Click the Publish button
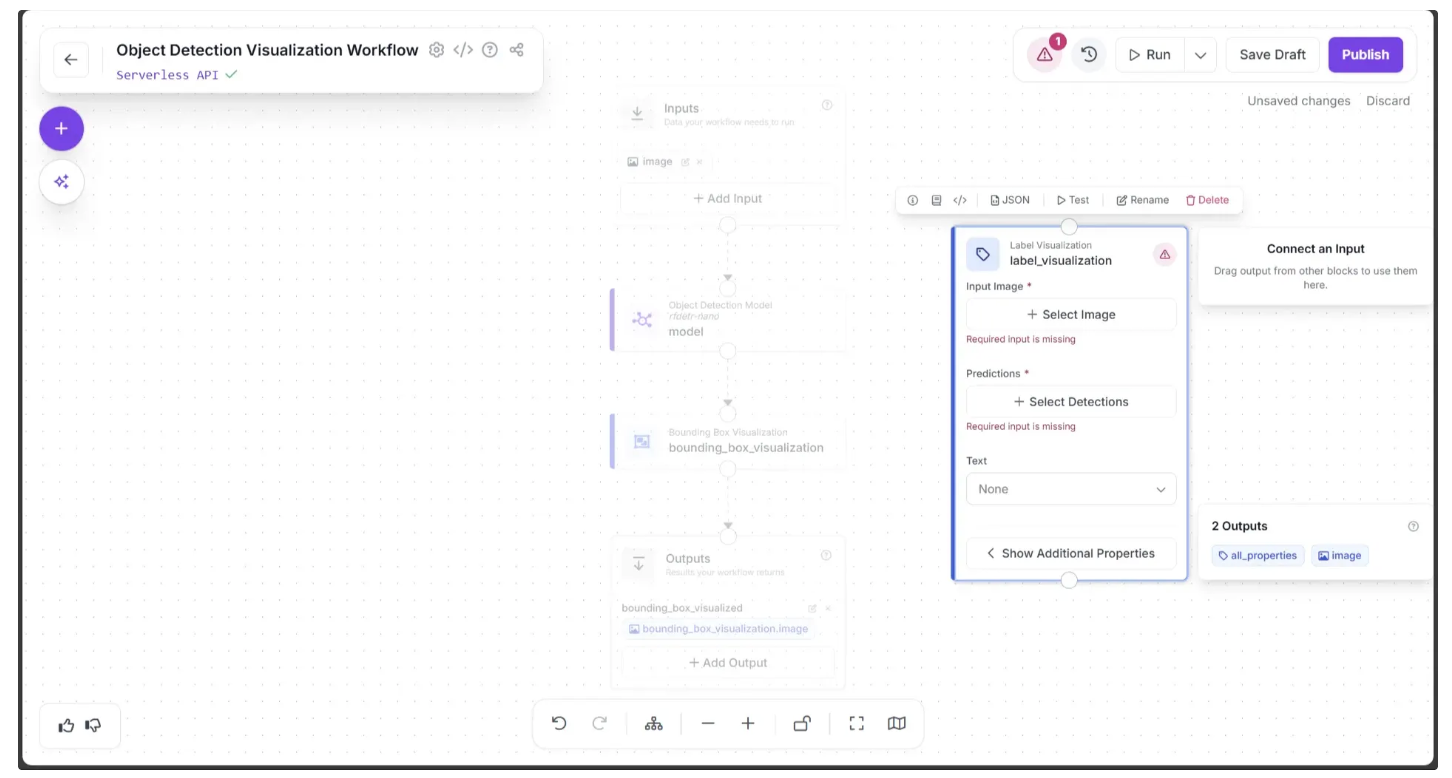 [x=1365, y=55]
